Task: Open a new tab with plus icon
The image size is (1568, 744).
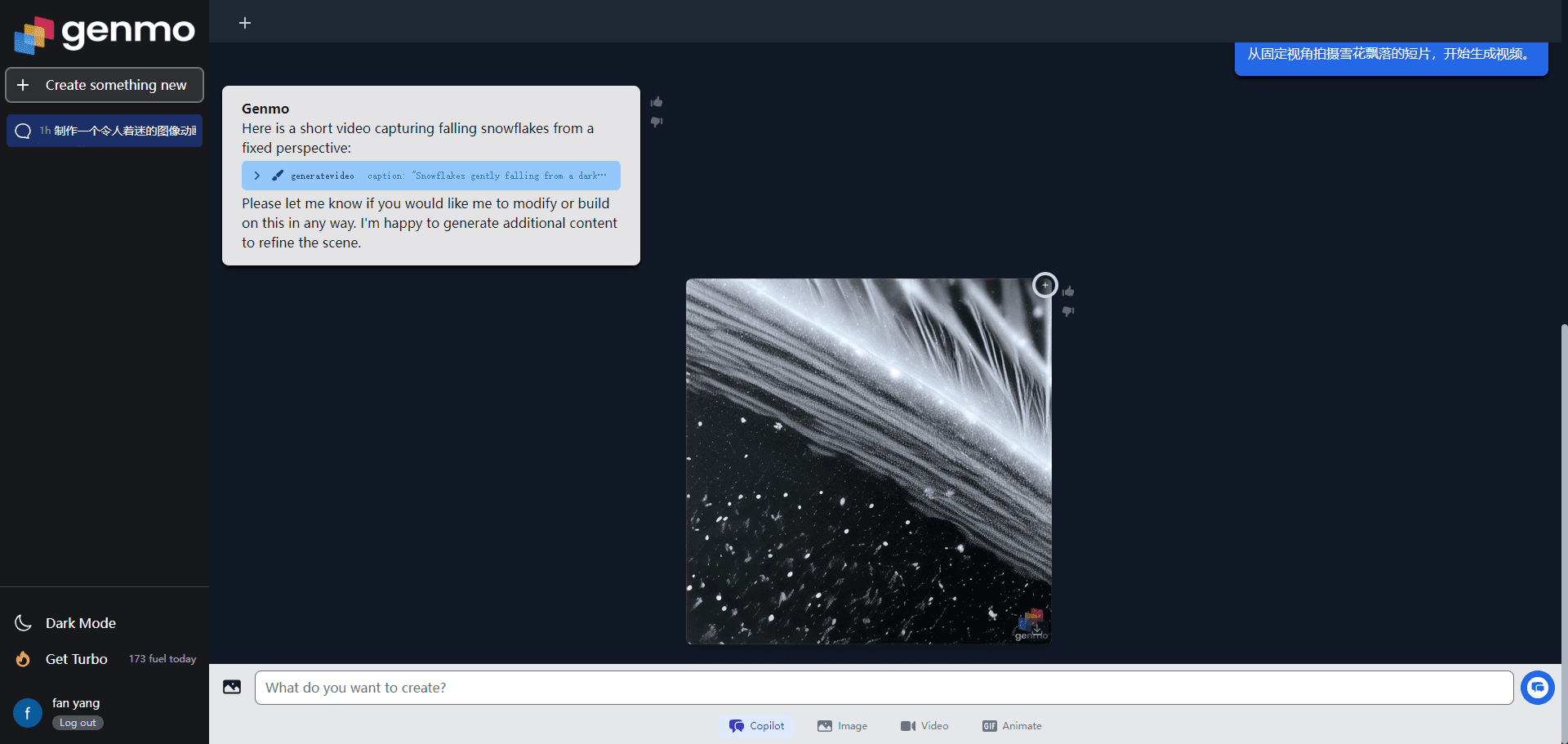Action: (245, 23)
